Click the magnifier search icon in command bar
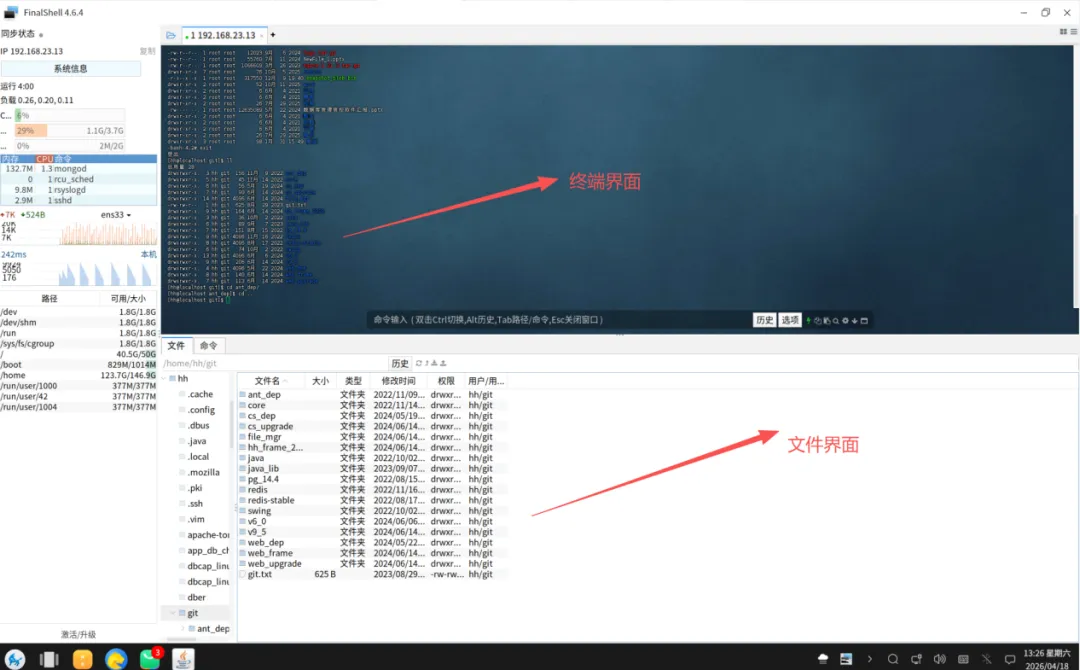The width and height of the screenshot is (1080, 670). tap(835, 321)
